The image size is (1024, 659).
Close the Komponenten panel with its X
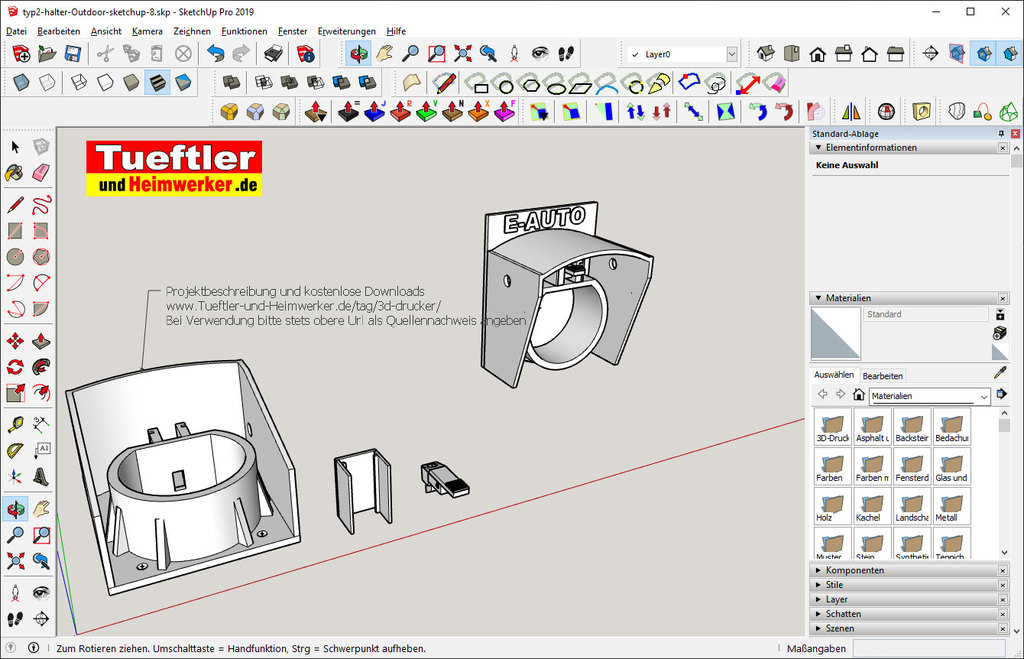(x=1002, y=570)
